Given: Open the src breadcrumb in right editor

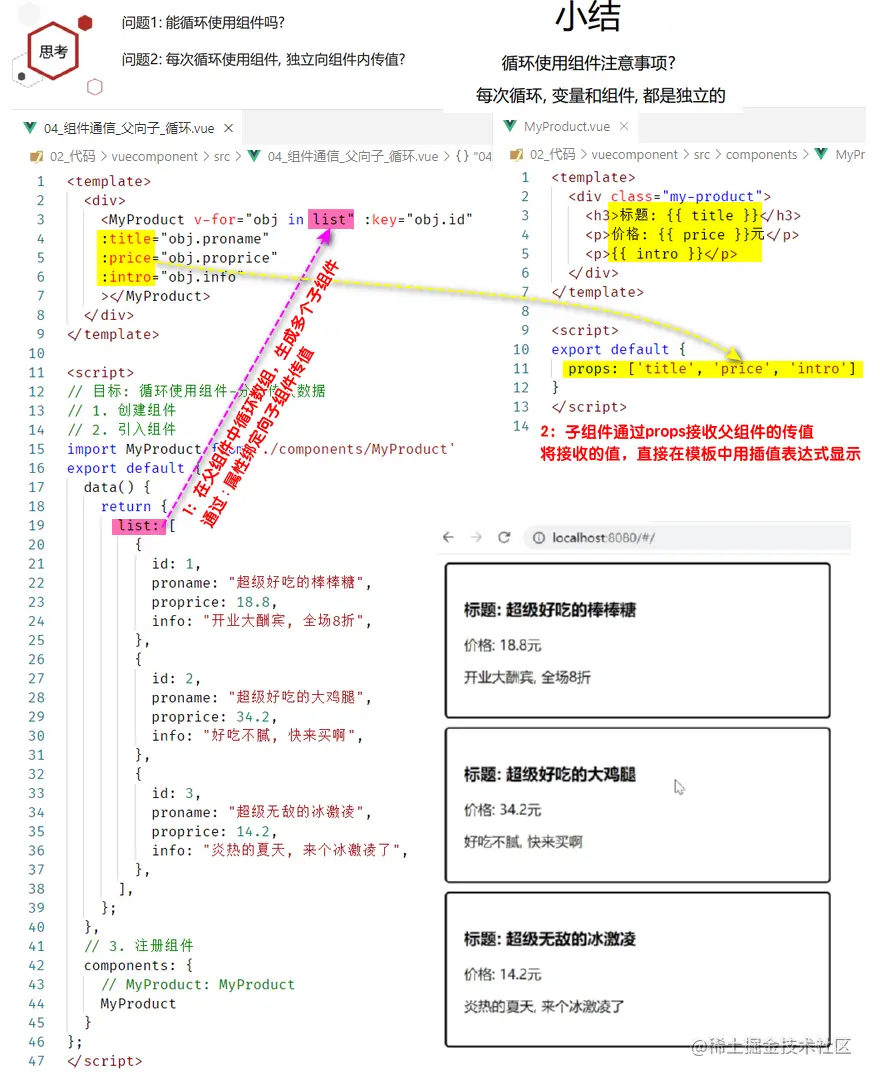Looking at the screenshot, I should (x=702, y=154).
